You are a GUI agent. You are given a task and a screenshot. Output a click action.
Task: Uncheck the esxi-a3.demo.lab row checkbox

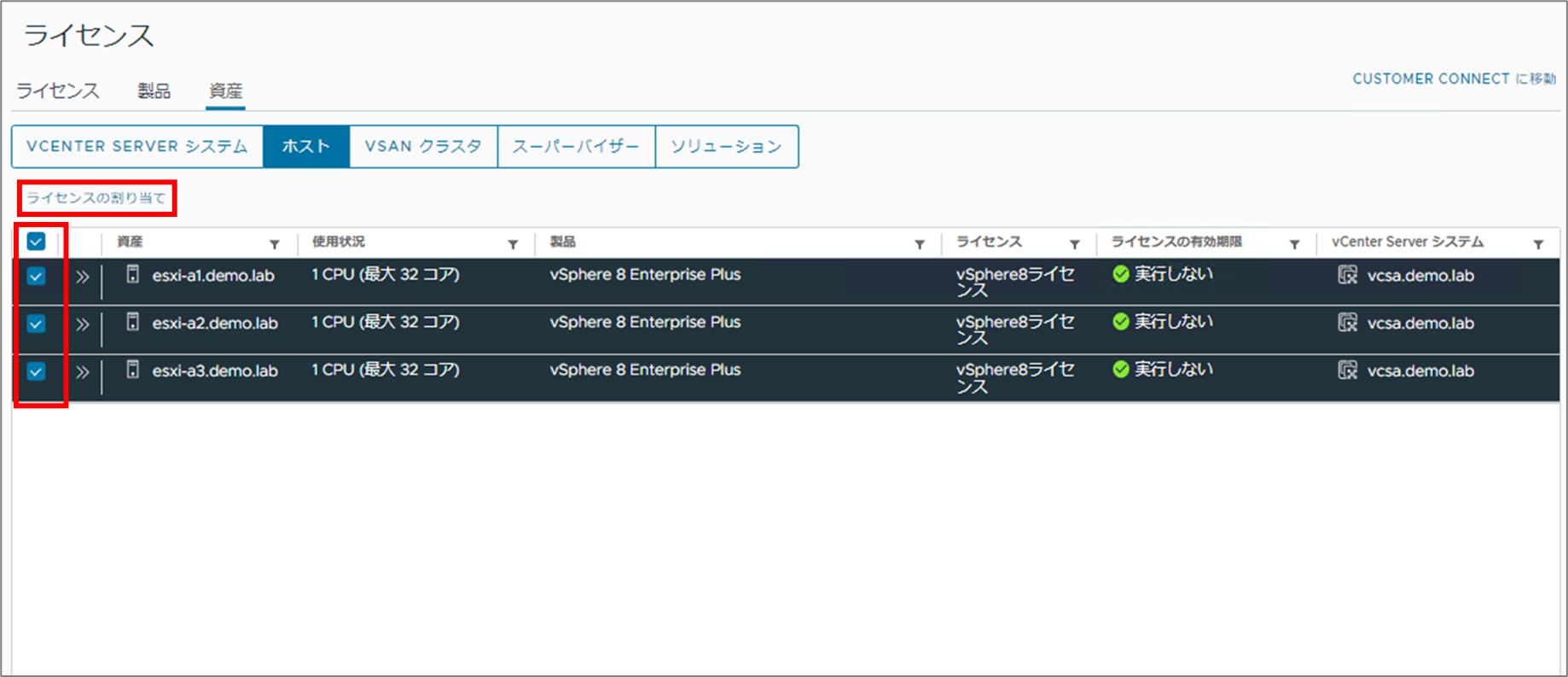point(36,372)
